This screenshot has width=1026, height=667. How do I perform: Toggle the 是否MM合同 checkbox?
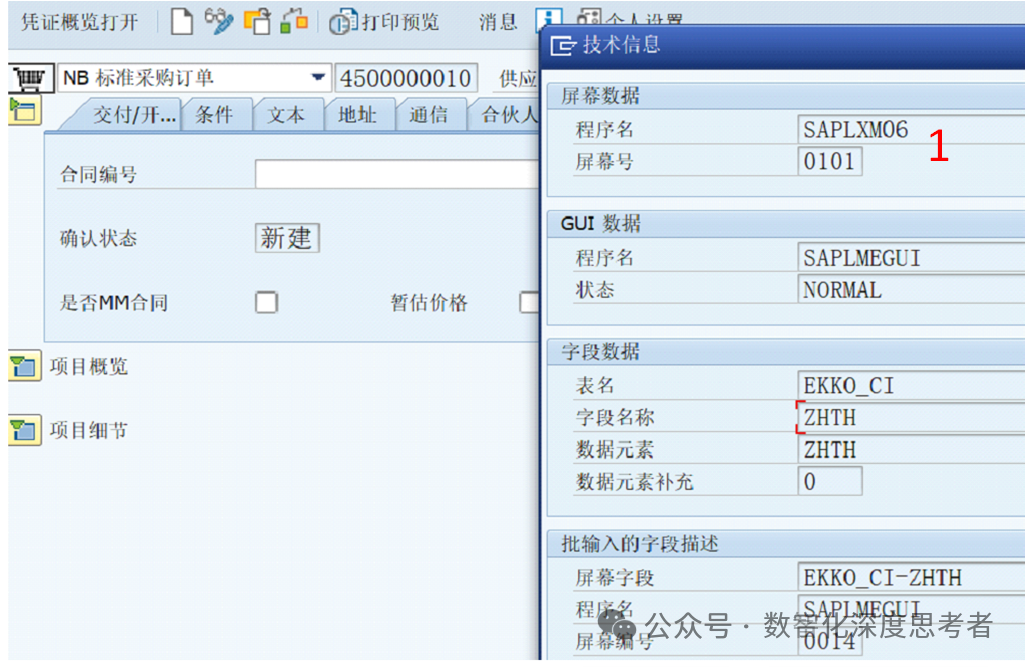click(x=266, y=301)
